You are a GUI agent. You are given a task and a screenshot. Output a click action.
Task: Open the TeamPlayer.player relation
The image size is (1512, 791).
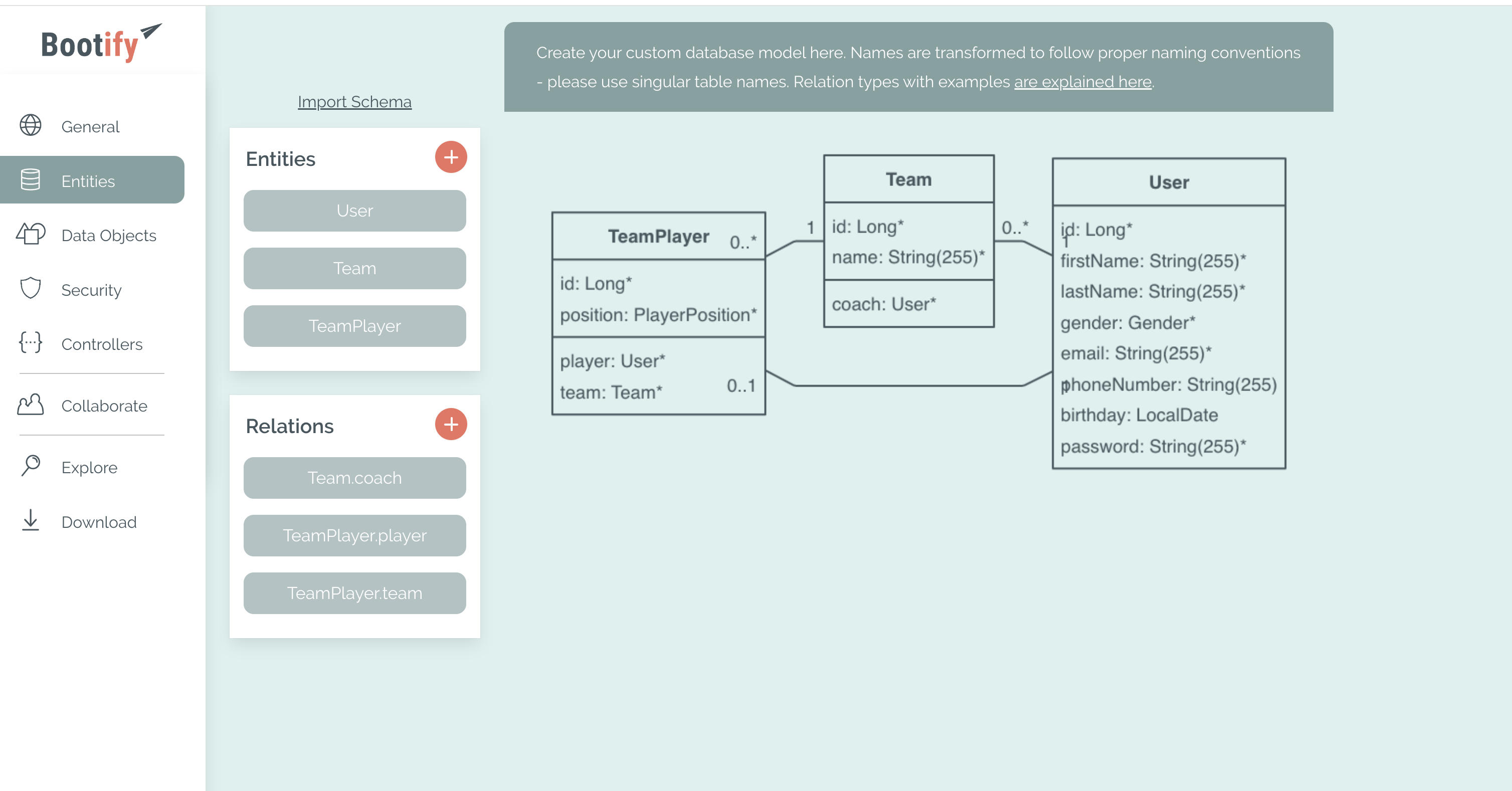pyautogui.click(x=354, y=535)
